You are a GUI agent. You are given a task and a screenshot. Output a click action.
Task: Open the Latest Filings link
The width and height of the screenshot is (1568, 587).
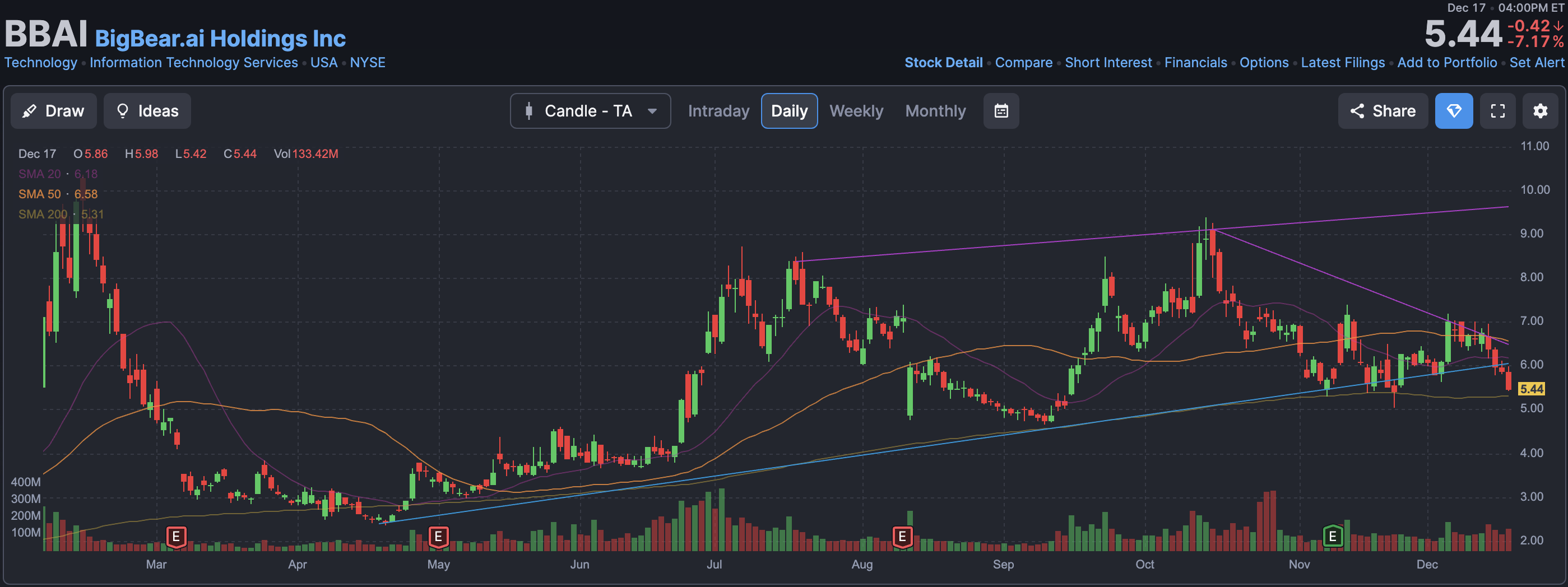(1343, 63)
